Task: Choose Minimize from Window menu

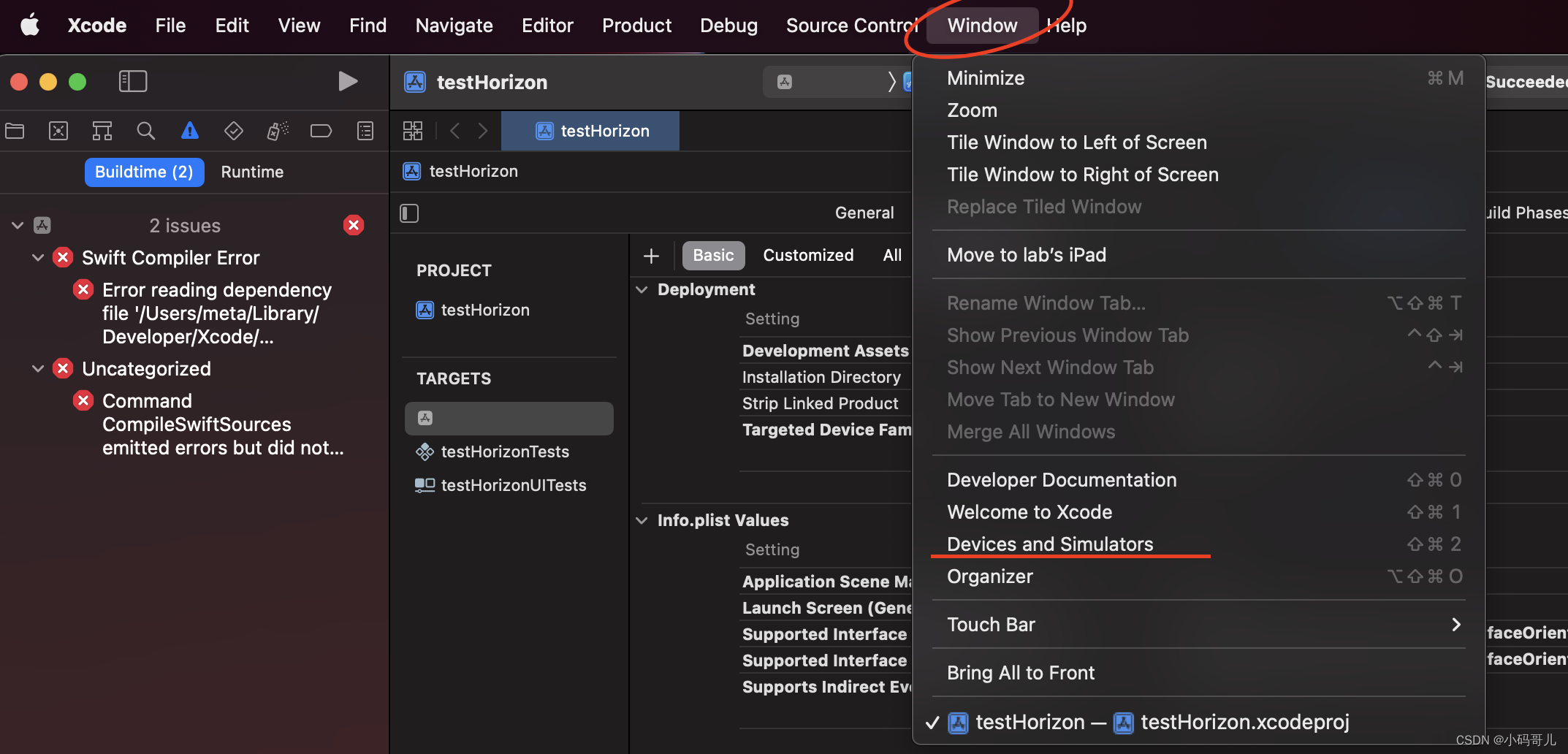Action: point(1198,78)
